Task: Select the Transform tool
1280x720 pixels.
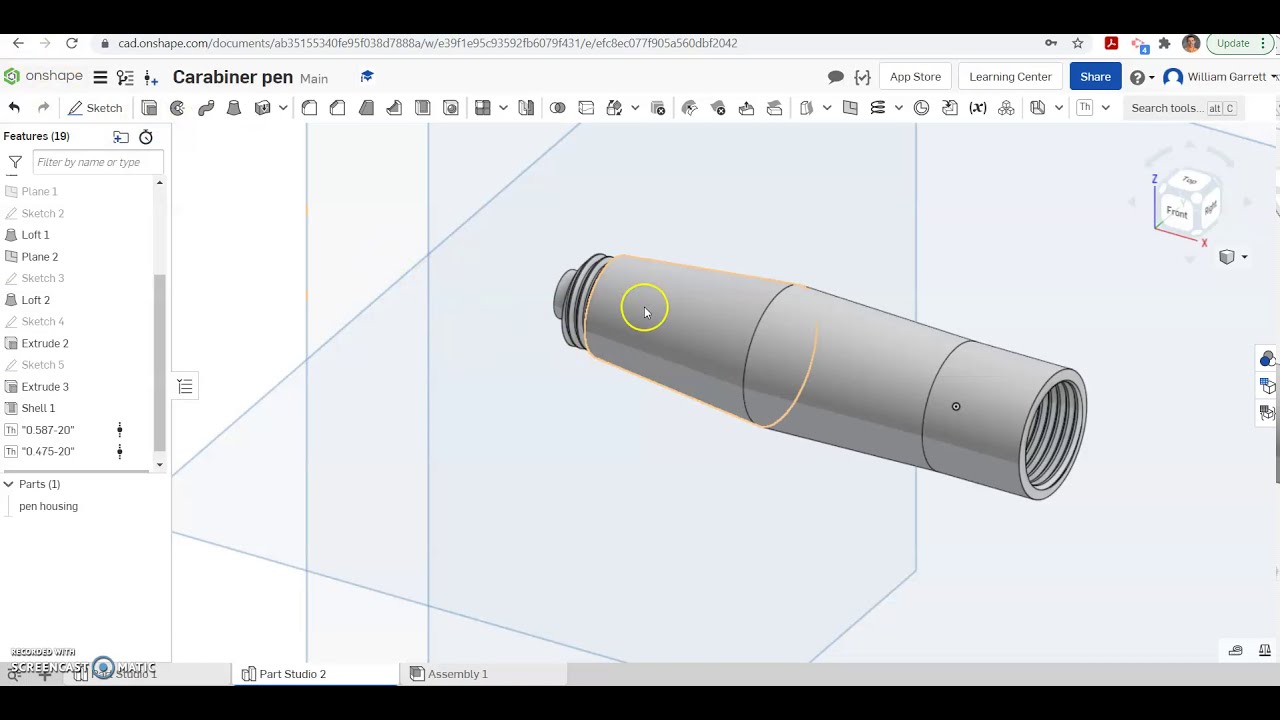Action: (x=615, y=108)
